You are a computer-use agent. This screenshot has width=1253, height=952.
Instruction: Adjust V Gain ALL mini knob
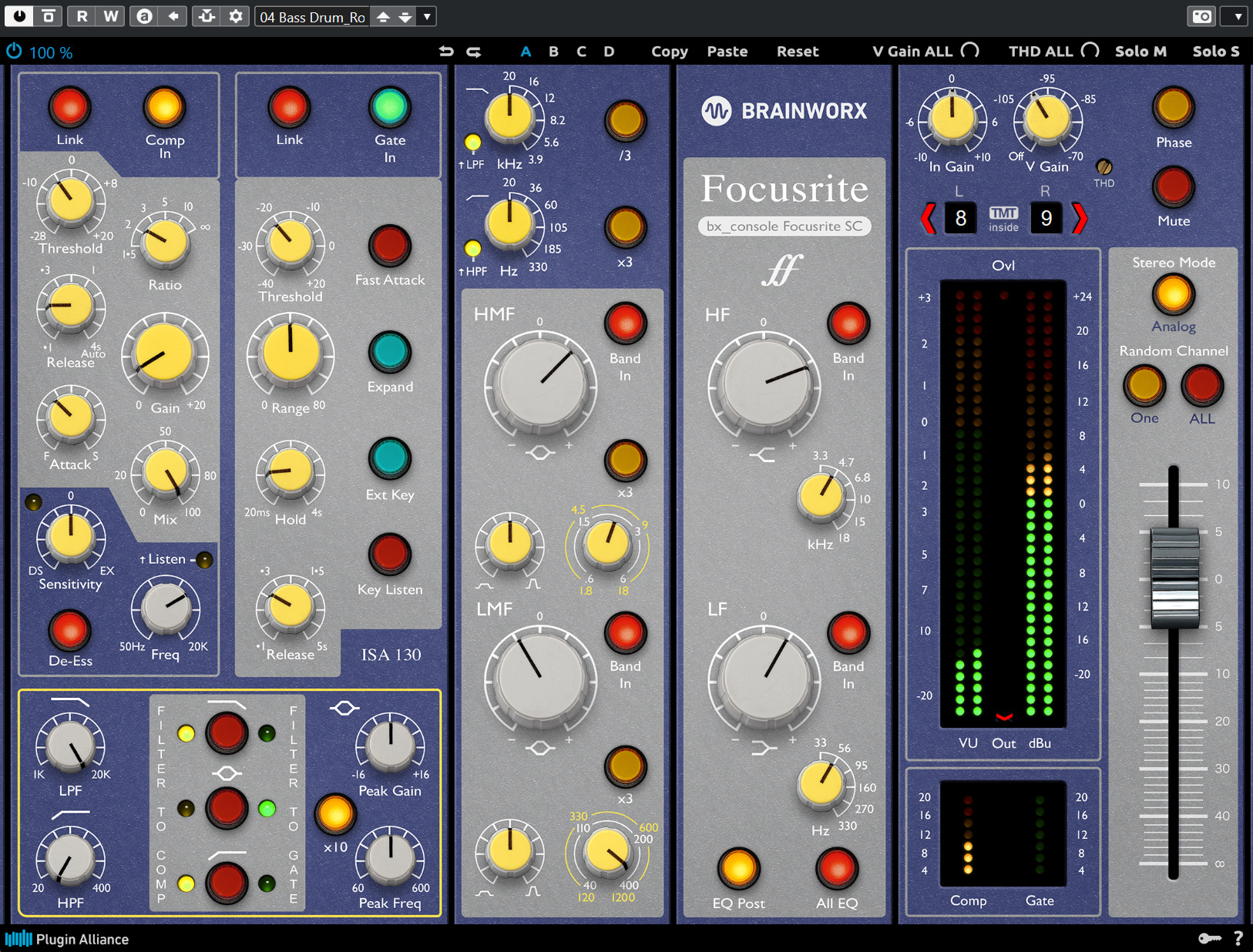[970, 50]
